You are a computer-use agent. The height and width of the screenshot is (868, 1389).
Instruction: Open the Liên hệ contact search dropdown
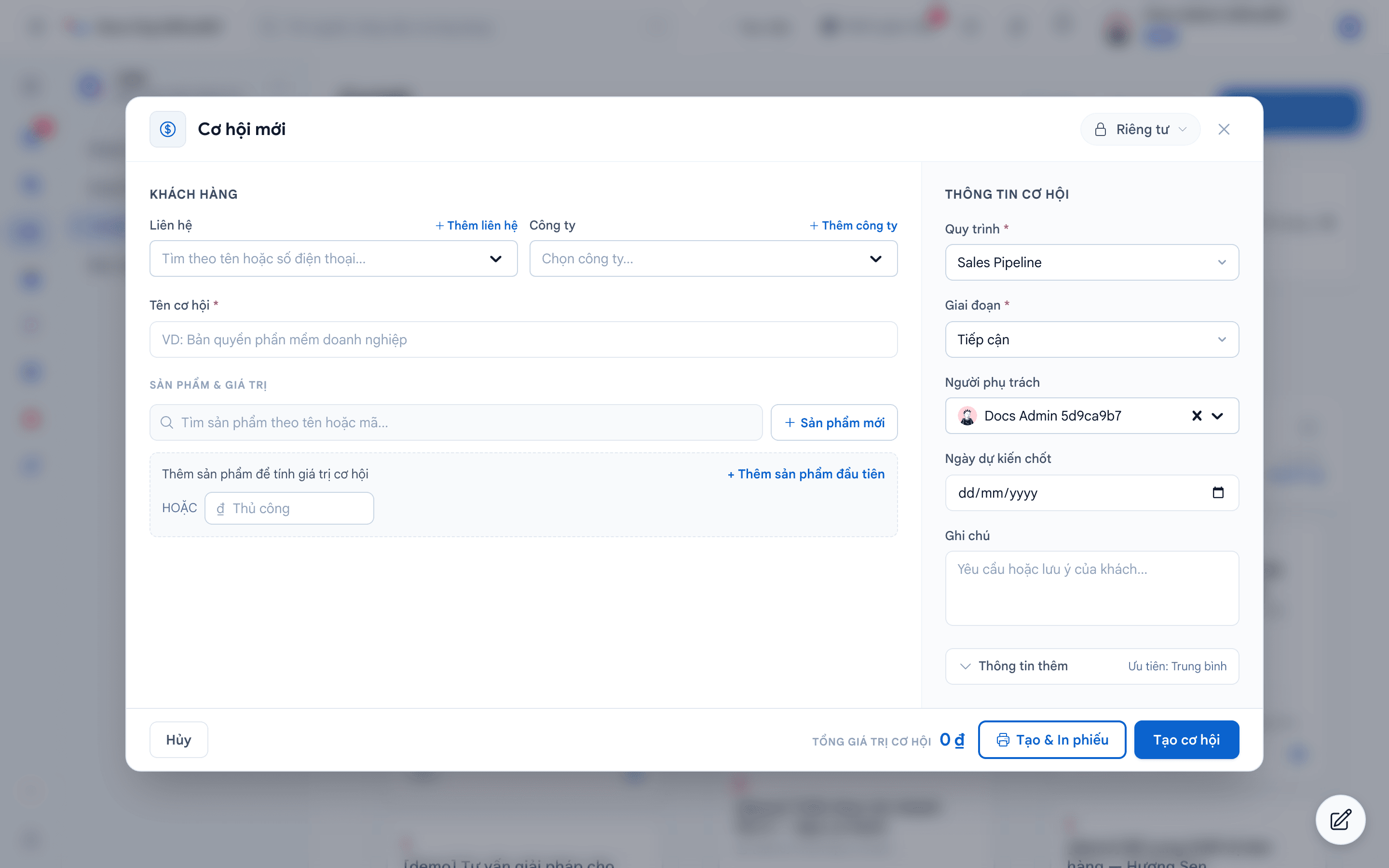333,258
